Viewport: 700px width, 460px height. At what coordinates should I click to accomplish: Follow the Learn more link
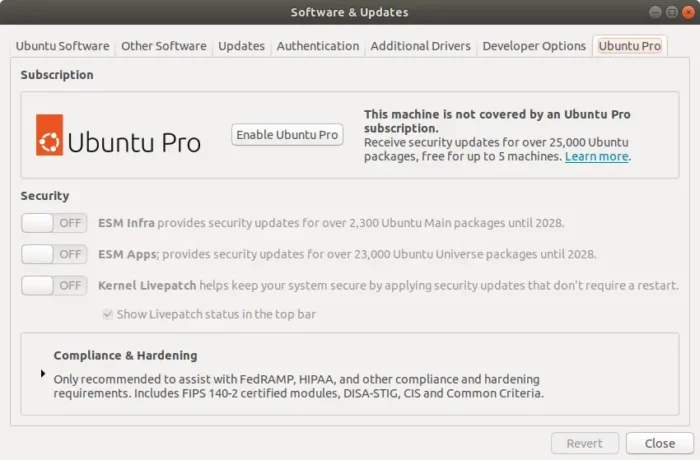[596, 156]
